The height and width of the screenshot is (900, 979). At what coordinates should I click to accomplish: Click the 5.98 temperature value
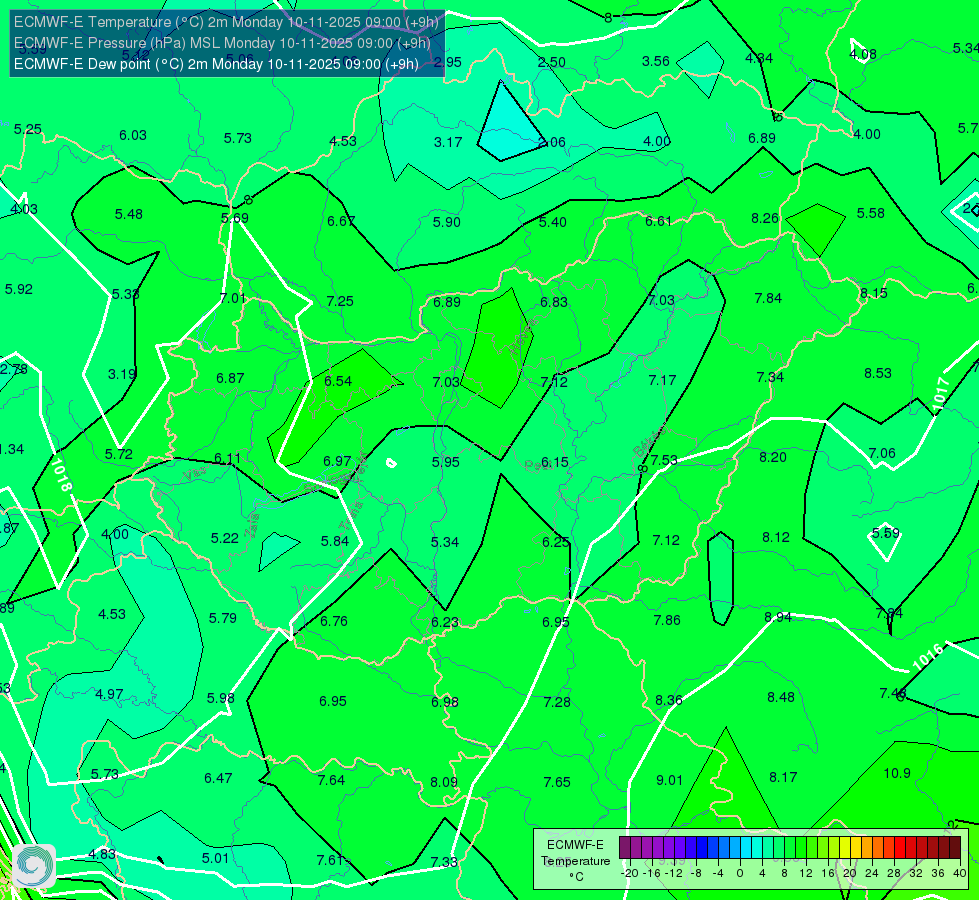221,698
